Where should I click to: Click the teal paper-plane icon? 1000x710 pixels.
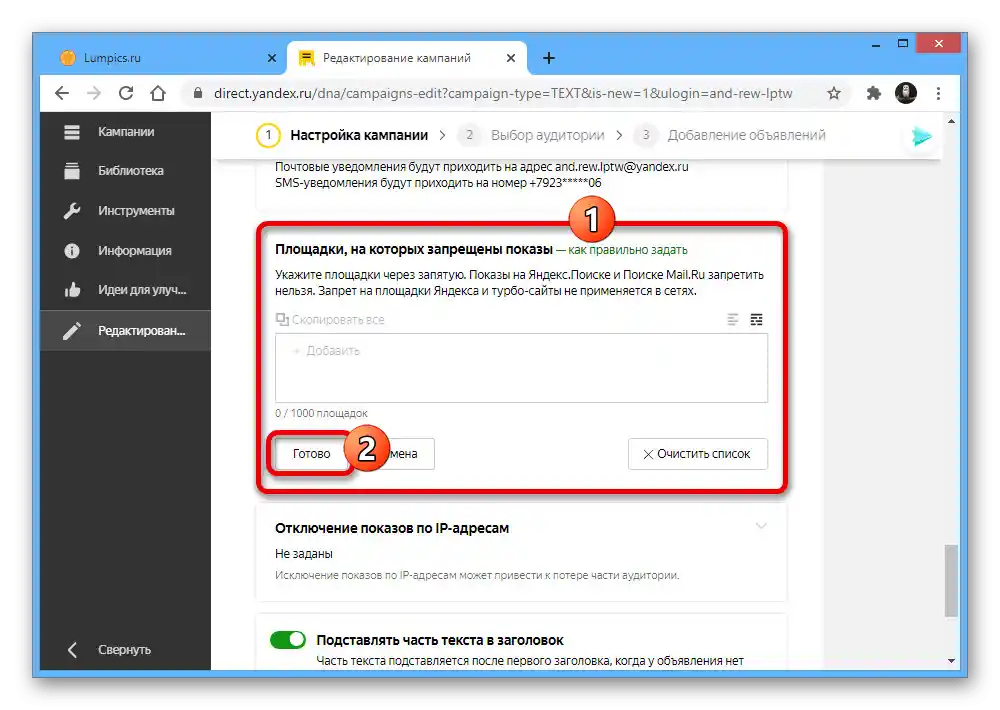pyautogui.click(x=921, y=136)
